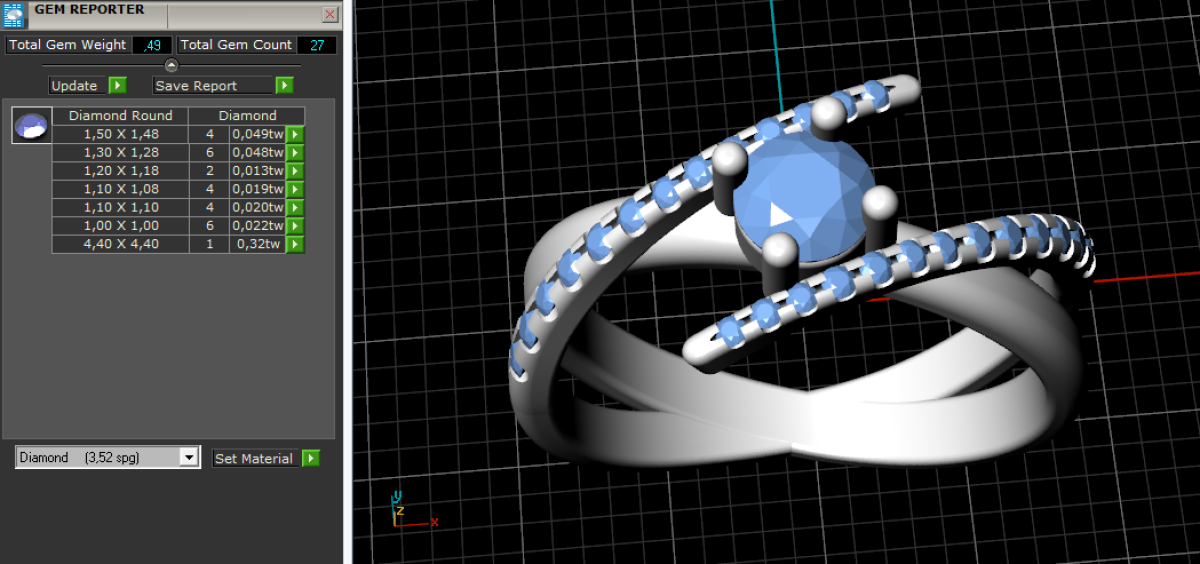The width and height of the screenshot is (1200, 564).
Task: Click the green arrow on the 1,30 X 1,28 row
Action: tap(295, 153)
